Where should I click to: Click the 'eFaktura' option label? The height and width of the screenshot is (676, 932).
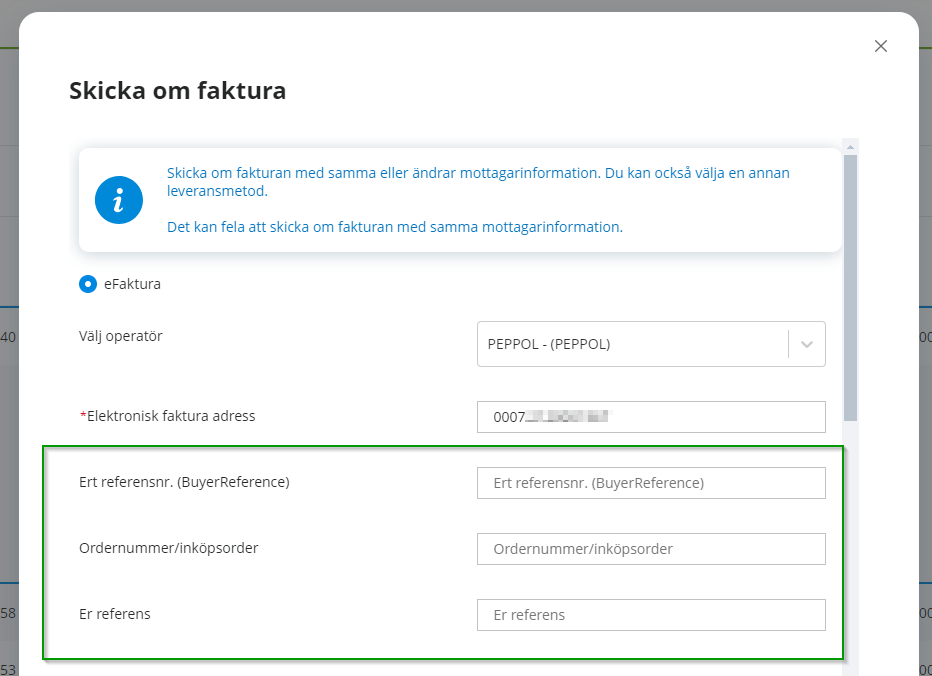pyautogui.click(x=133, y=284)
